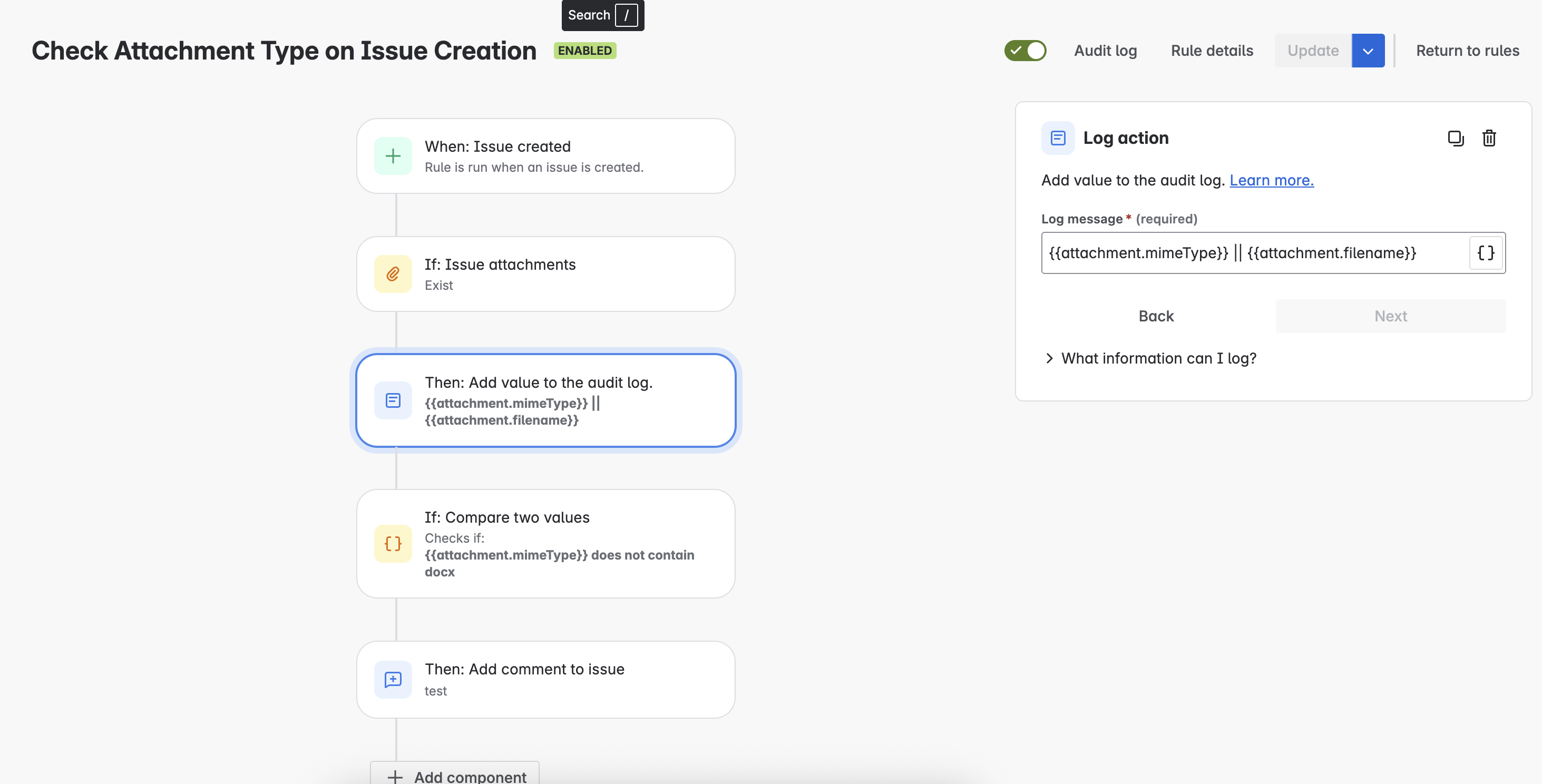Open Rule details
This screenshot has height=784, width=1542.
pos(1212,50)
